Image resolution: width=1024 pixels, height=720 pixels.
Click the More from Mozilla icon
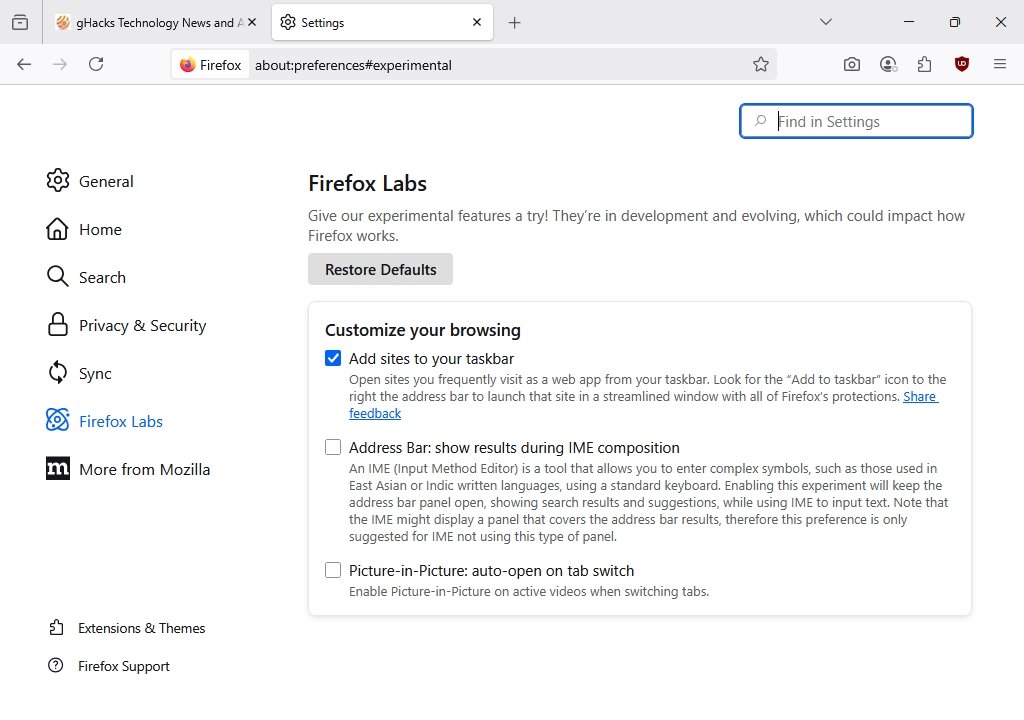[x=57, y=469]
